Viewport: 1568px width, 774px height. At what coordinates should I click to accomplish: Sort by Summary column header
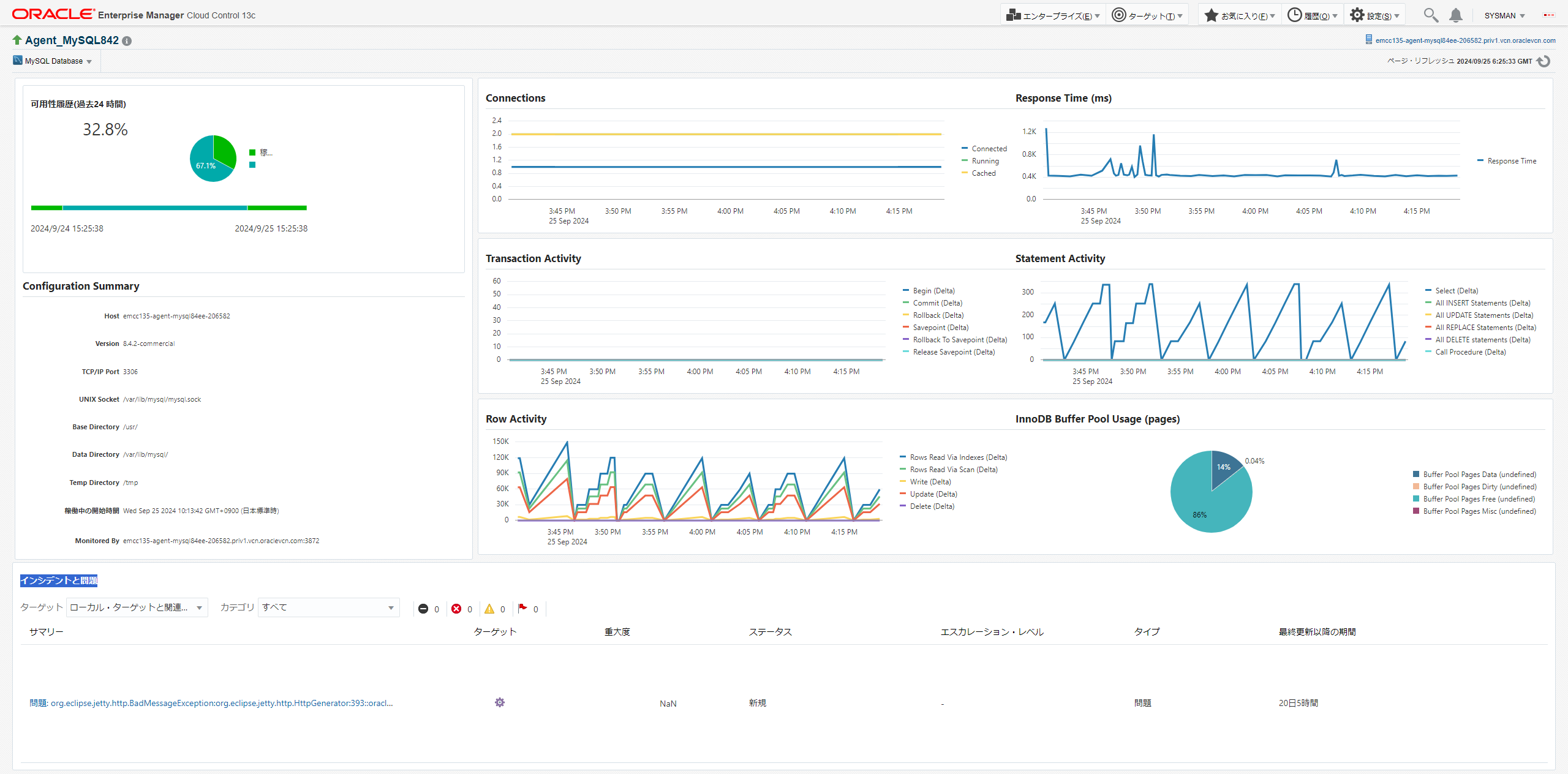pyautogui.click(x=47, y=632)
